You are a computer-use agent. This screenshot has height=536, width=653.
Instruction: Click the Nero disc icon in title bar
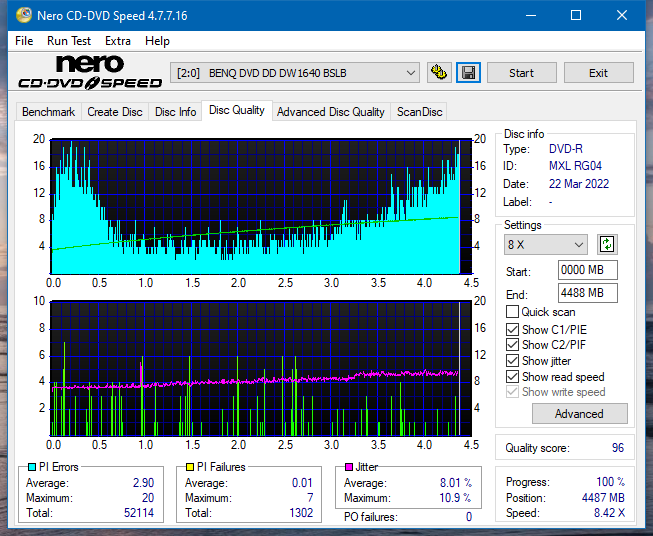click(x=23, y=15)
